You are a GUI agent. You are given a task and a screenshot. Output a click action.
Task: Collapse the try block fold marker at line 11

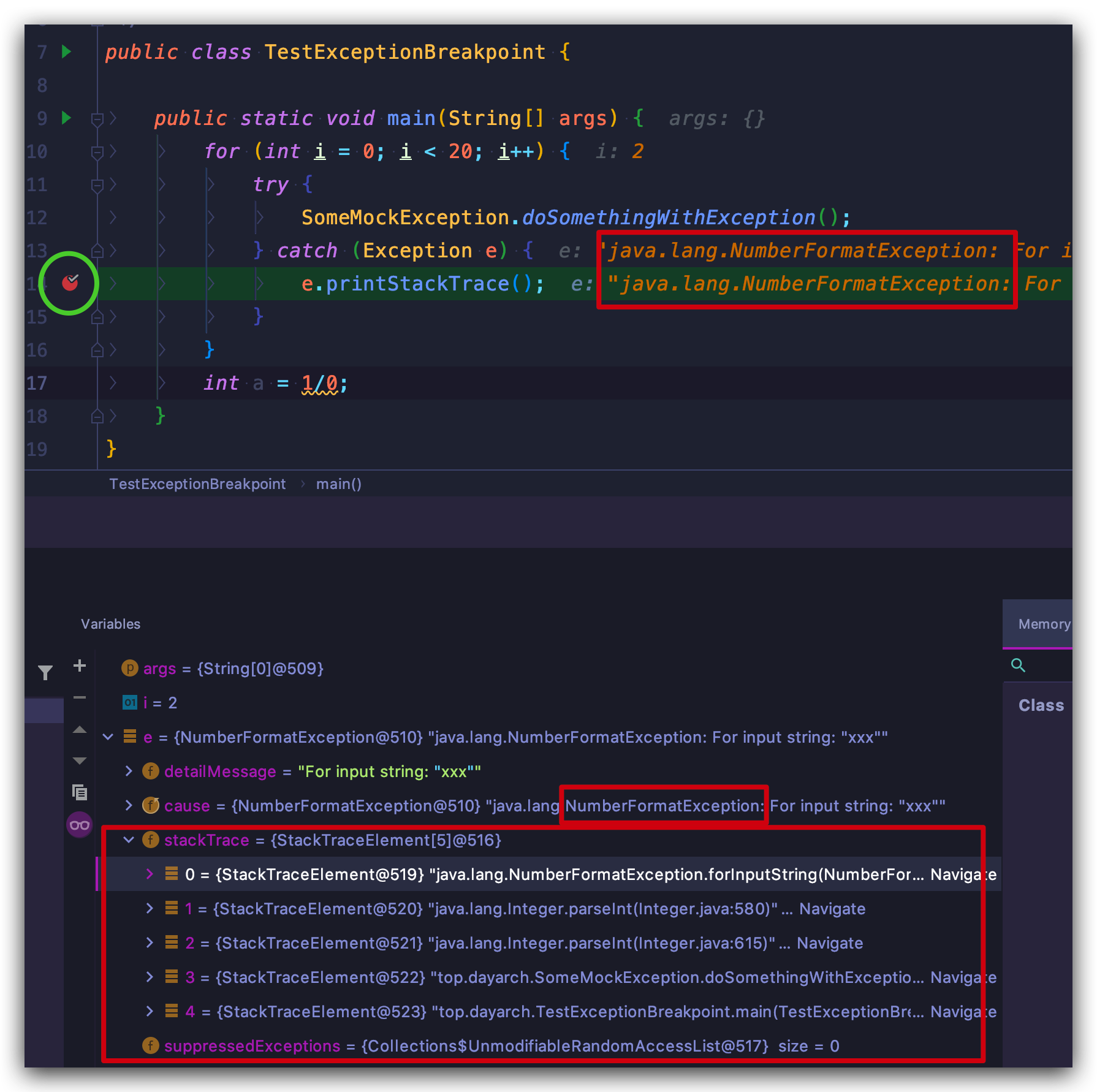pyautogui.click(x=97, y=185)
